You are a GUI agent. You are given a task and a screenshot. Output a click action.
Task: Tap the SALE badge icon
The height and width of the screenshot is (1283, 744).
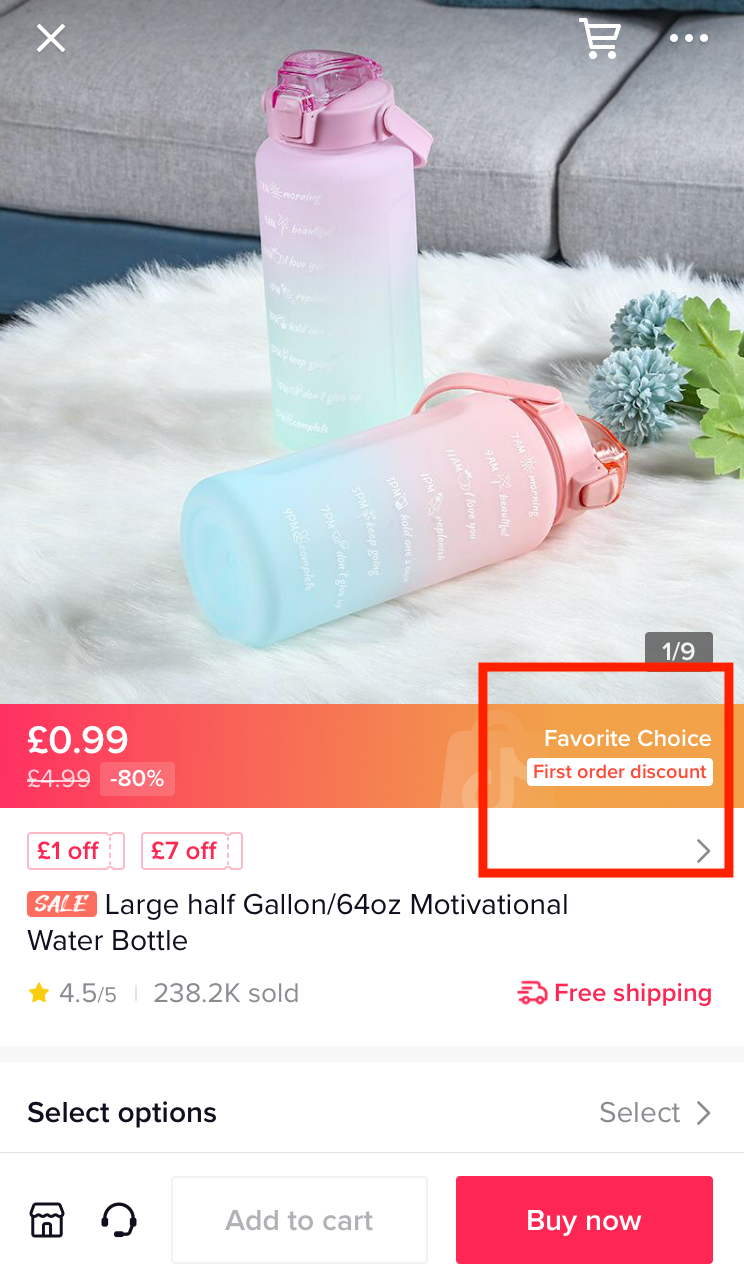(62, 904)
